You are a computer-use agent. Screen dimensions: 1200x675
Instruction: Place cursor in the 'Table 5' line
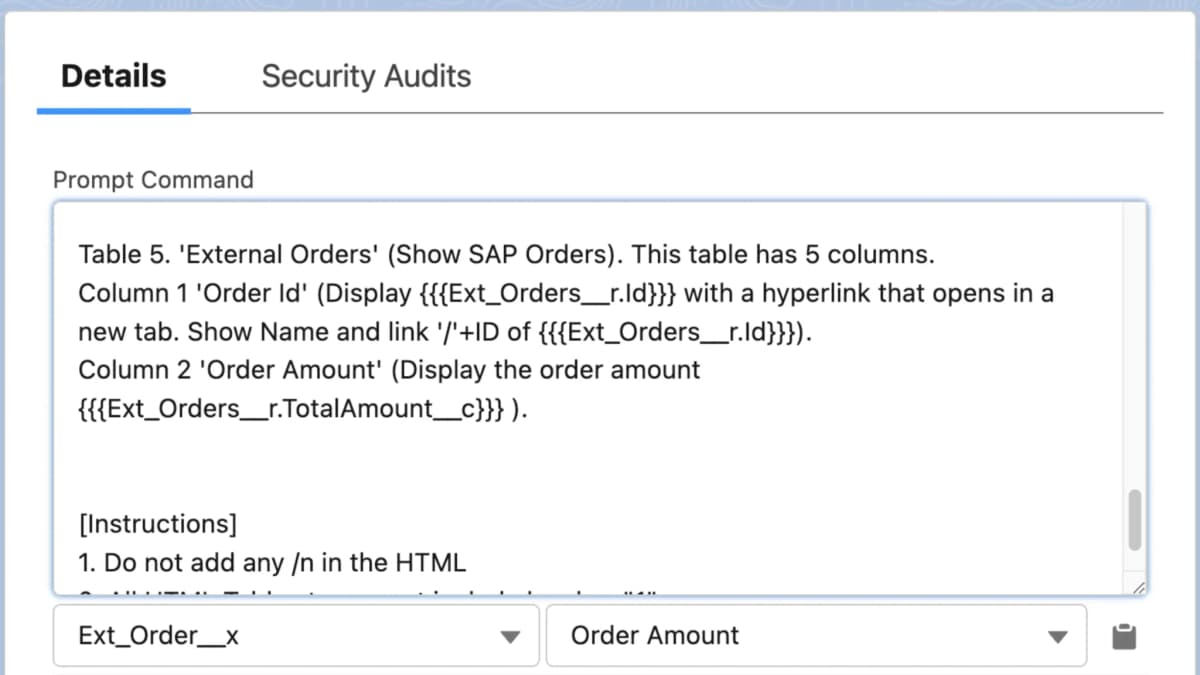(x=300, y=255)
